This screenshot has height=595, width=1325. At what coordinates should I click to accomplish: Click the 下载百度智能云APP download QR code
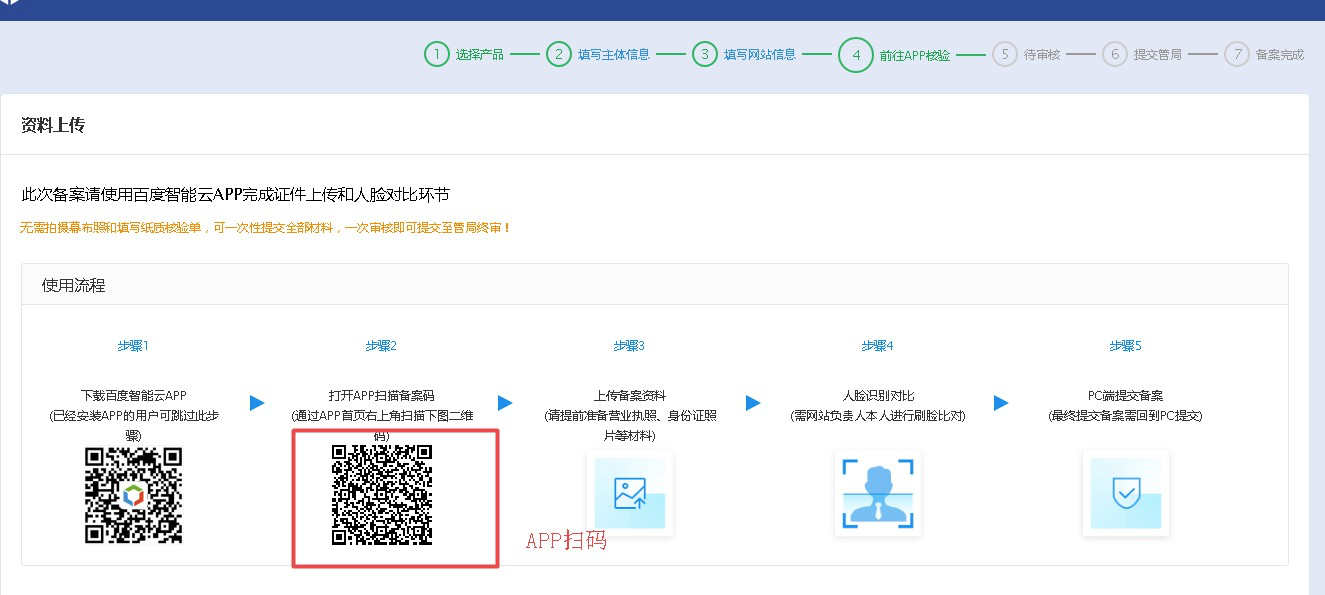click(x=133, y=495)
